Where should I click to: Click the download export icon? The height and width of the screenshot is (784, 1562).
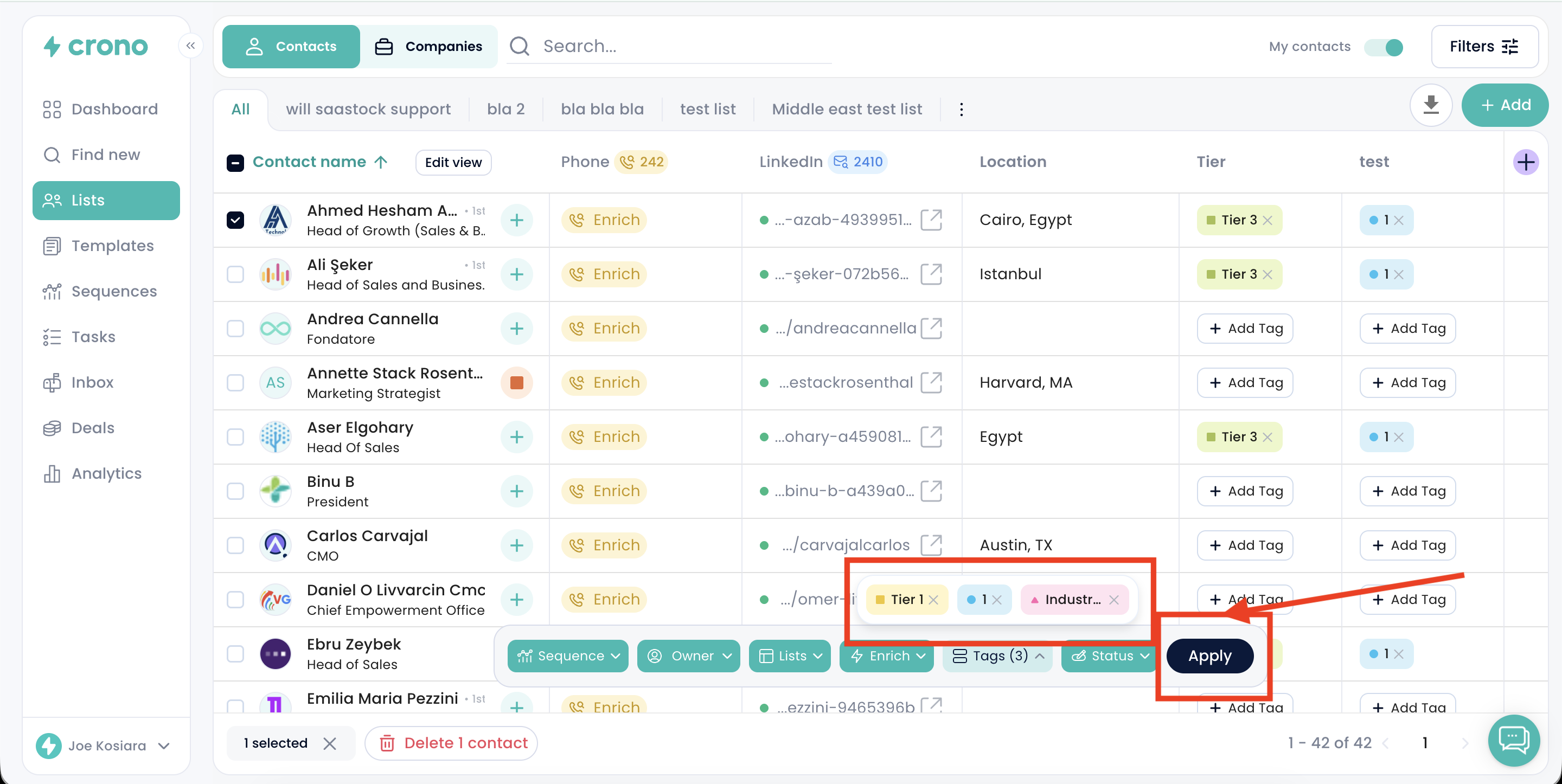pyautogui.click(x=1430, y=105)
